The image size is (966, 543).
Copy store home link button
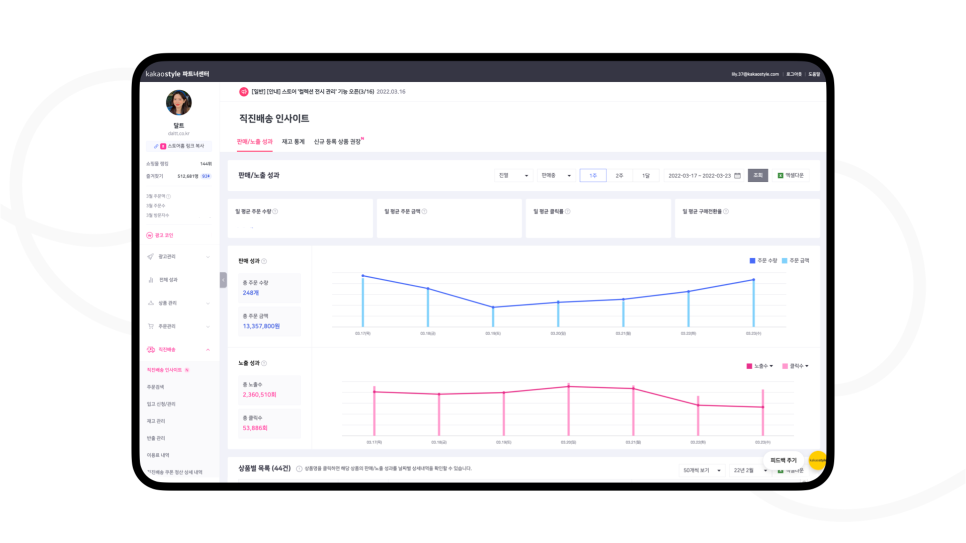tap(179, 146)
